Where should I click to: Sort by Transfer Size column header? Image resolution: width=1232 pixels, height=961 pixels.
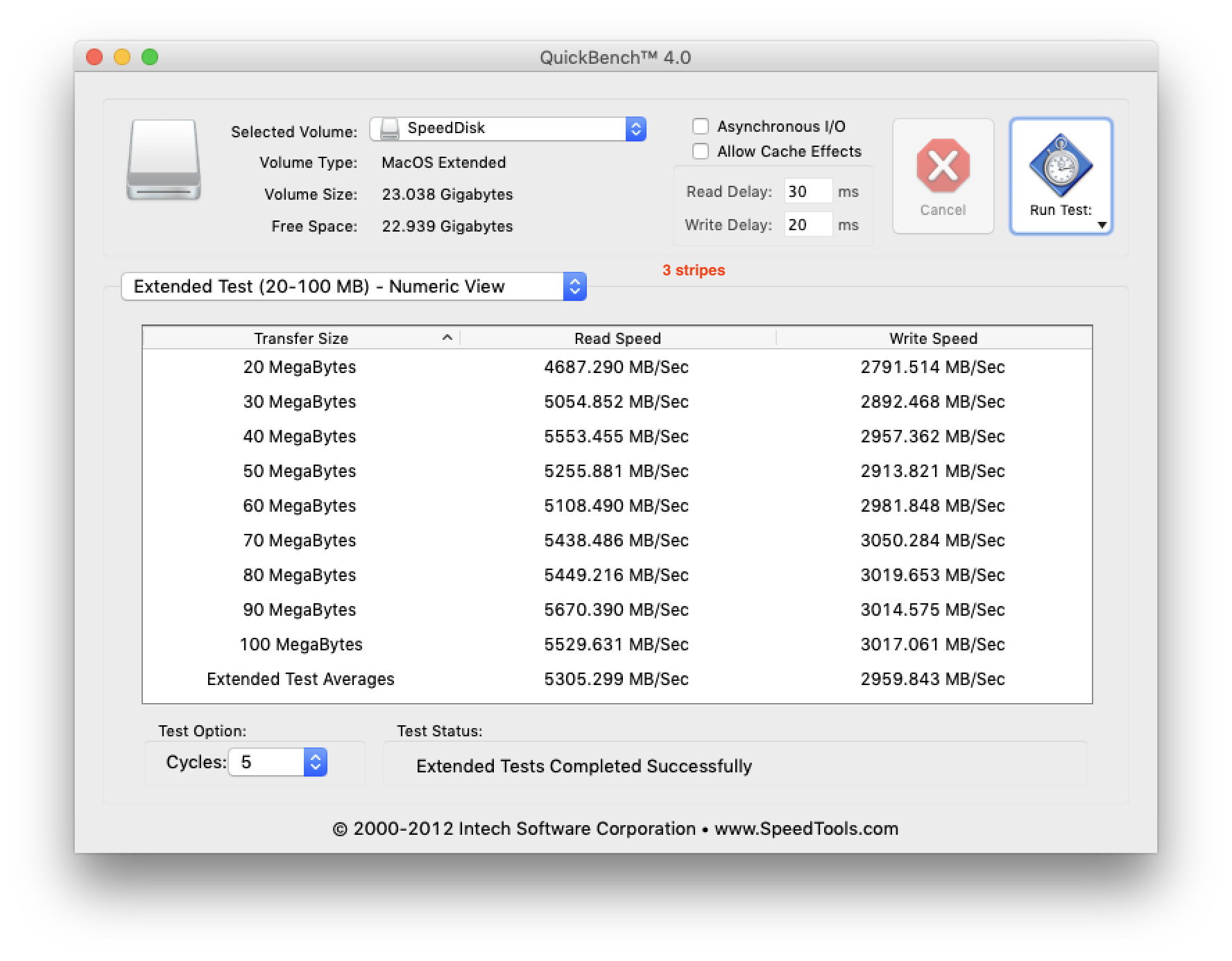301,338
